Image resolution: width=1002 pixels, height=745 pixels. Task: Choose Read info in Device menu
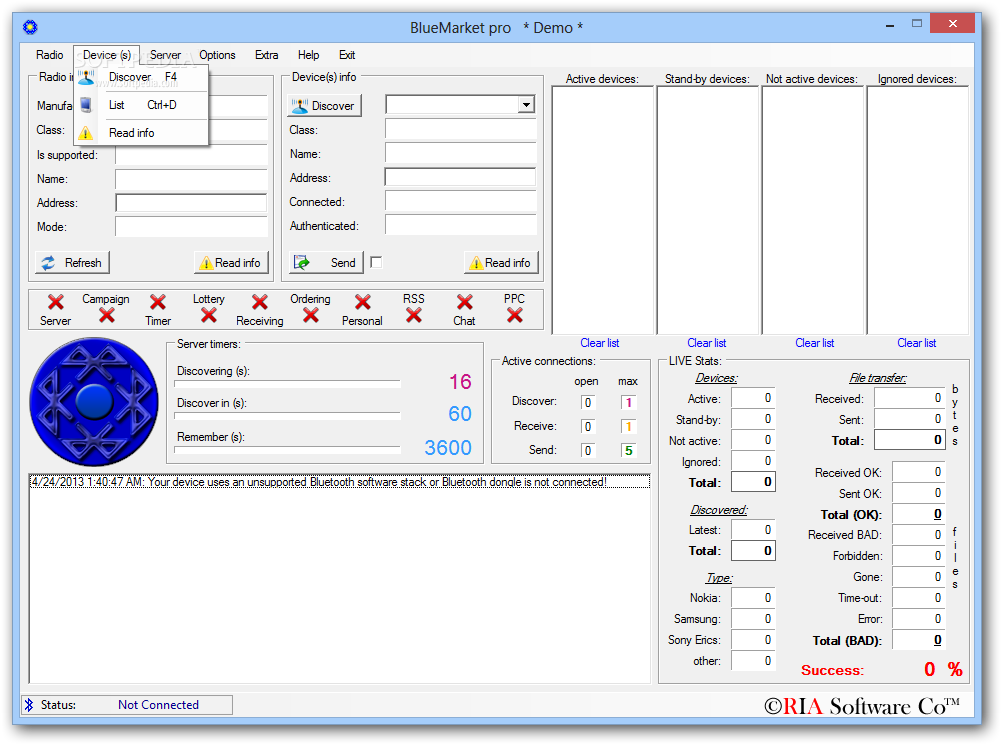tap(141, 133)
